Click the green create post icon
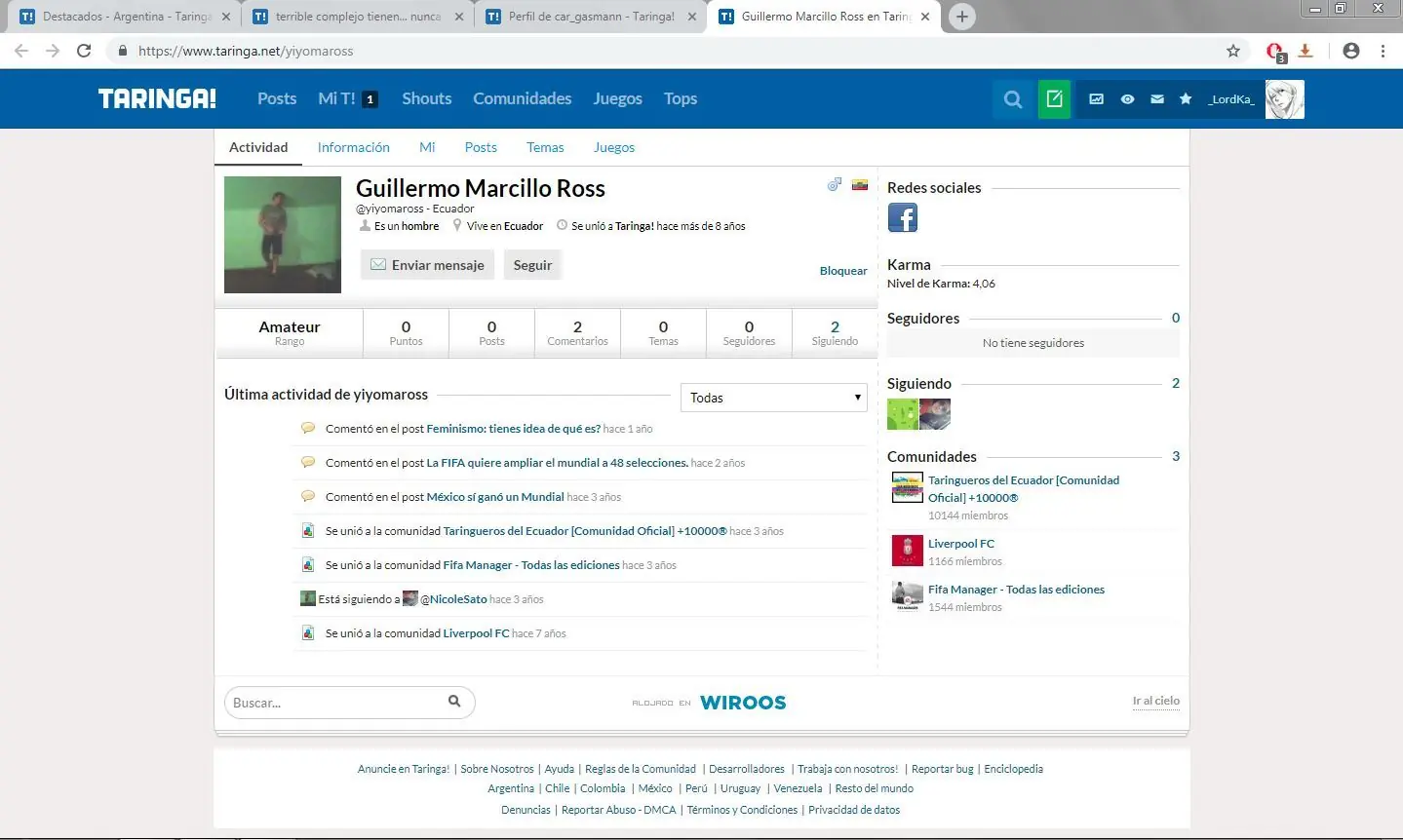This screenshot has width=1403, height=840. click(1054, 98)
